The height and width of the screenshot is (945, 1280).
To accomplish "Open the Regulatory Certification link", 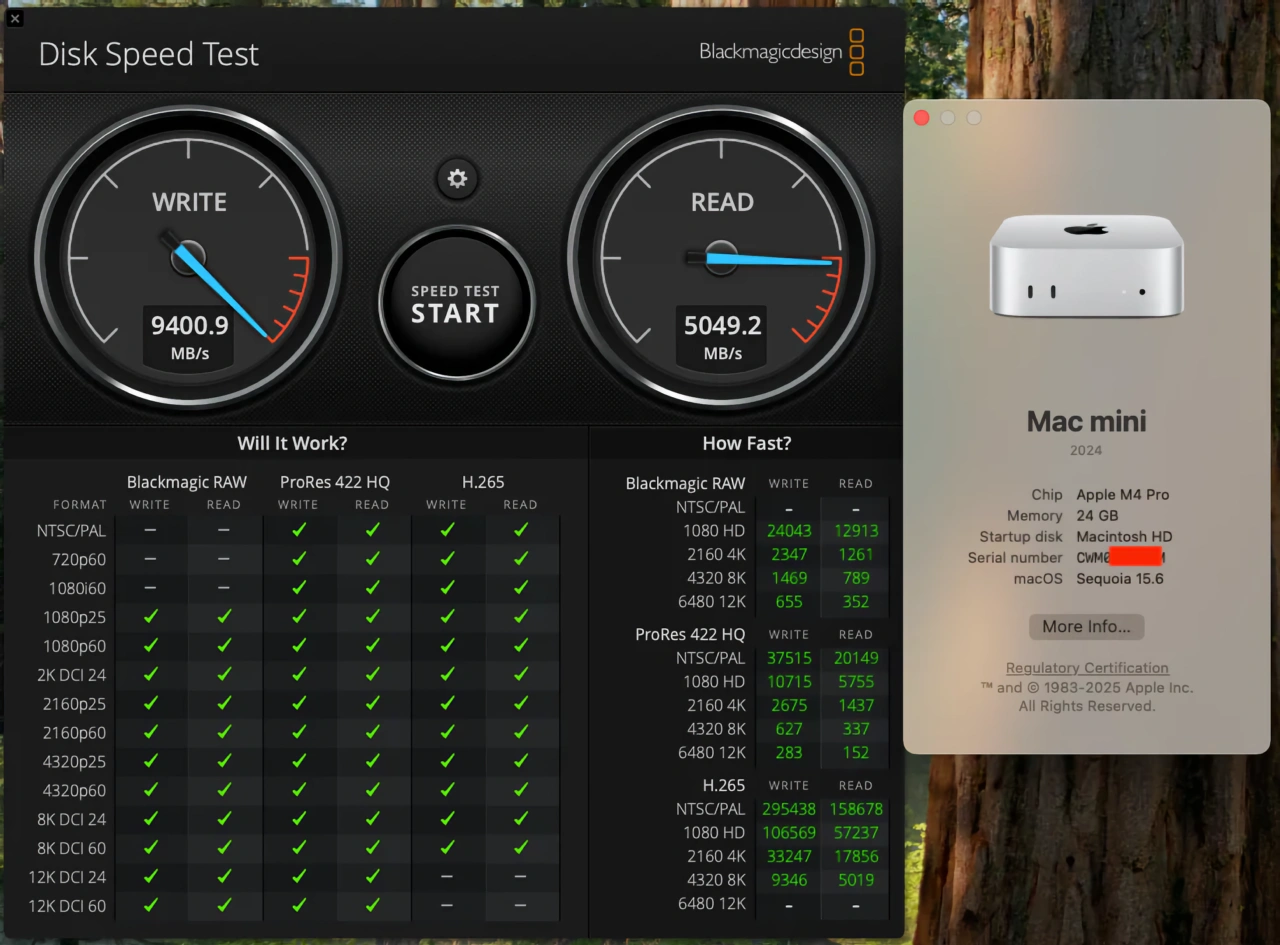I will tap(1086, 667).
